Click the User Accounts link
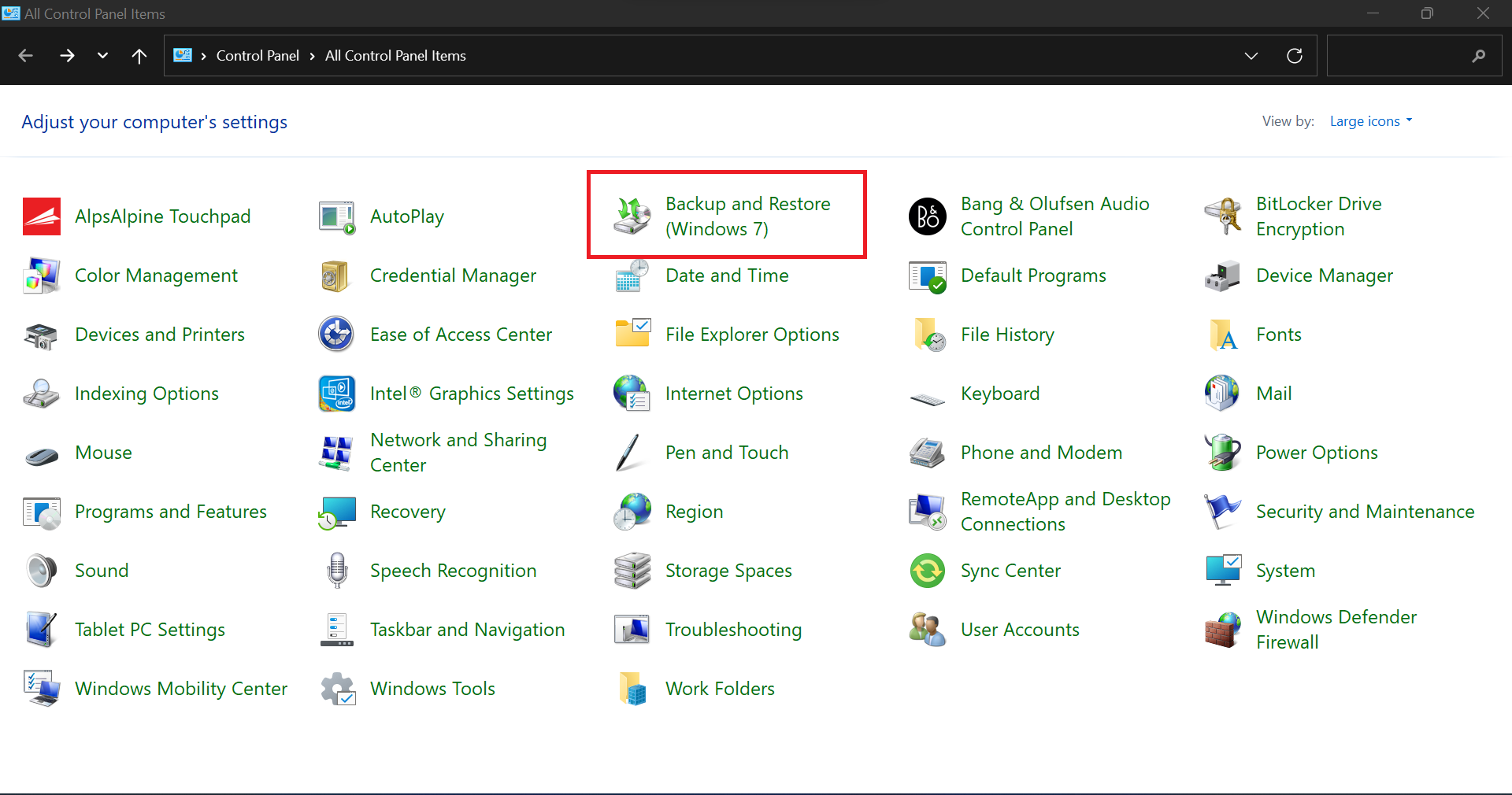The width and height of the screenshot is (1512, 795). click(x=1020, y=630)
